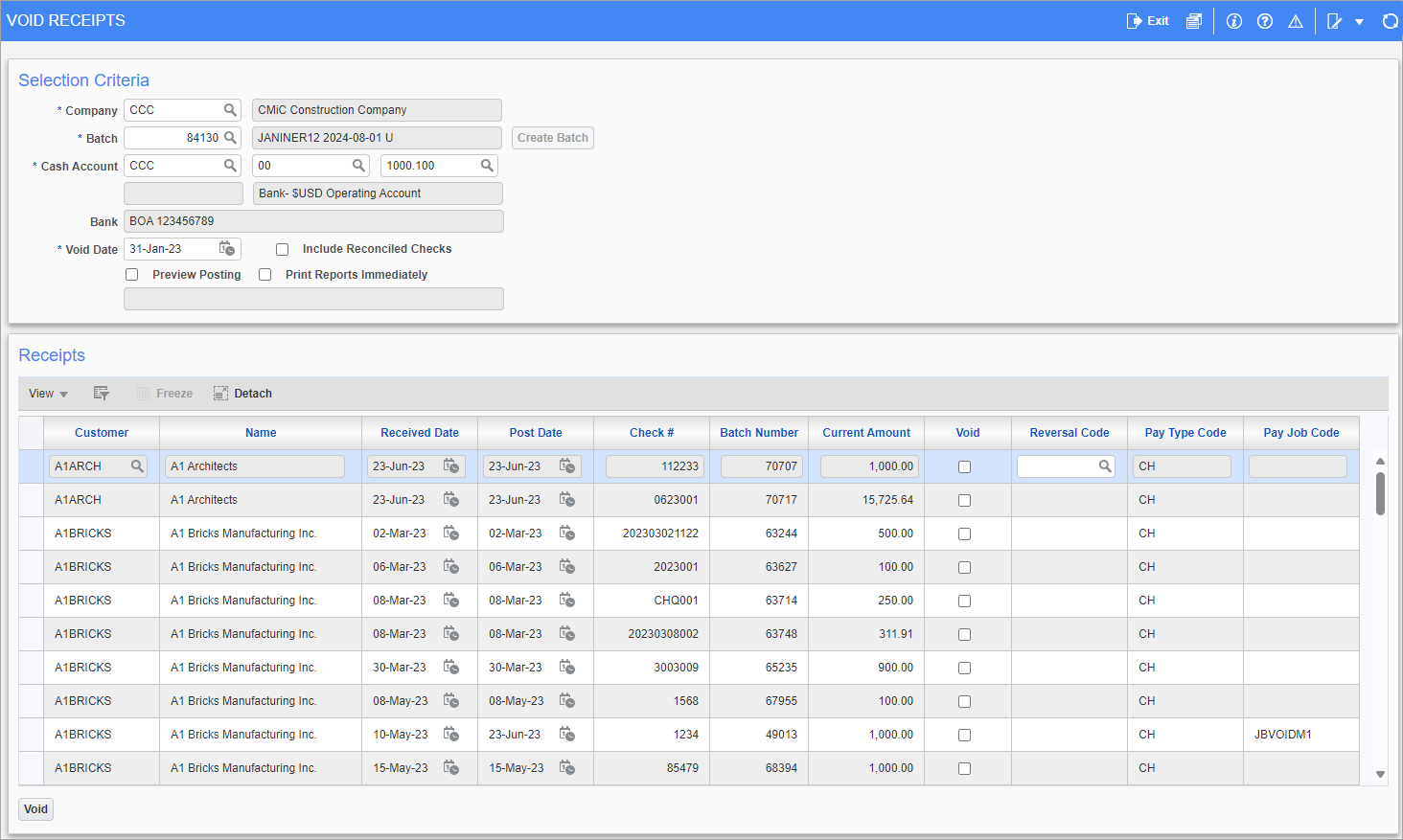Click table scrollbar up arrow
1403x840 pixels.
pyautogui.click(x=1380, y=462)
